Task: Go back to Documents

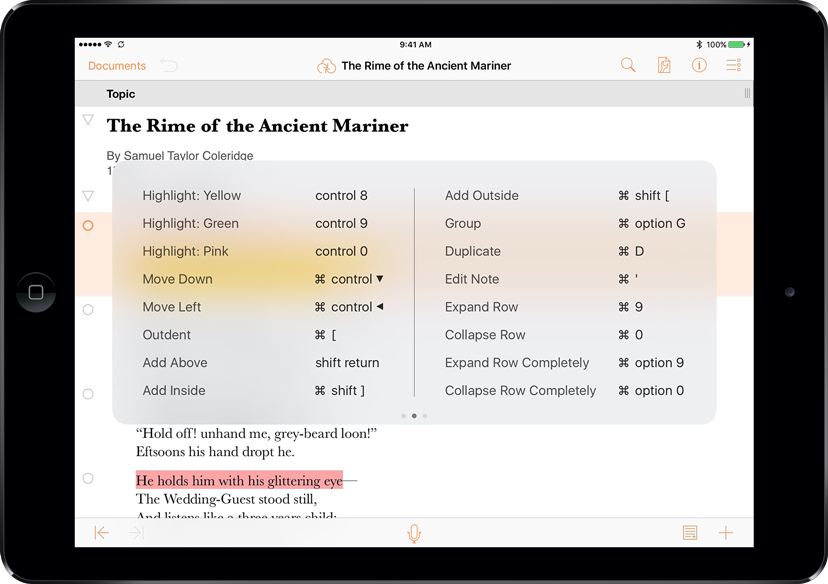Action: click(x=117, y=65)
